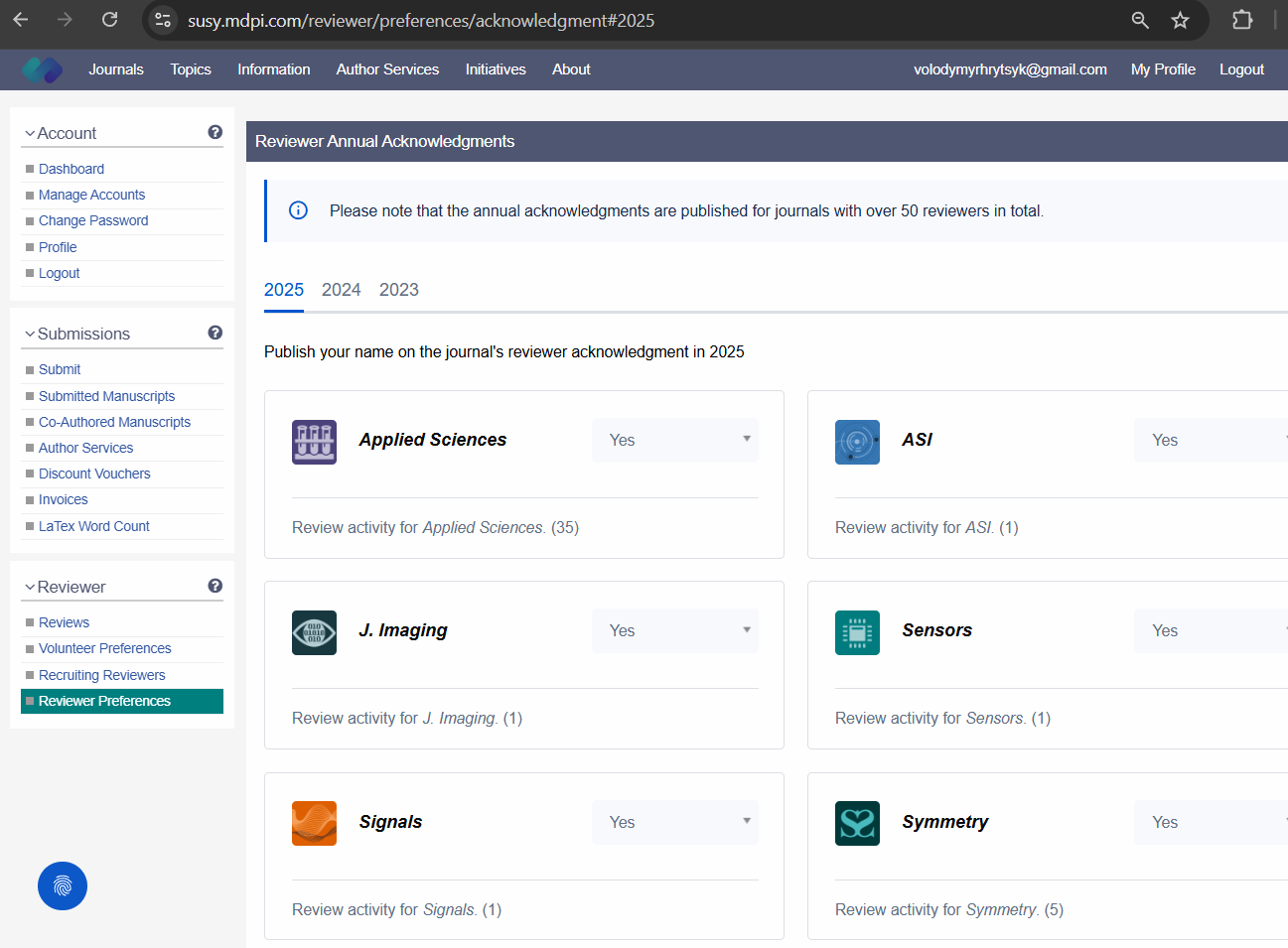Click the Symmetry journal icon
1288x948 pixels.
click(x=857, y=823)
